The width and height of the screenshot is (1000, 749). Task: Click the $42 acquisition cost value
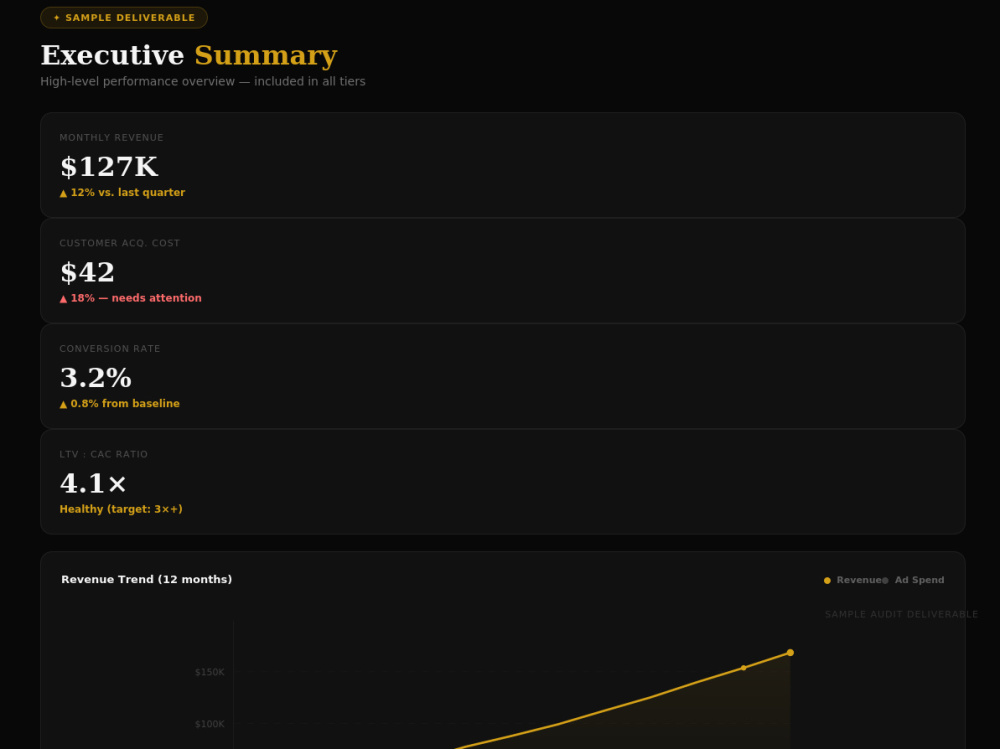pyautogui.click(x=87, y=272)
